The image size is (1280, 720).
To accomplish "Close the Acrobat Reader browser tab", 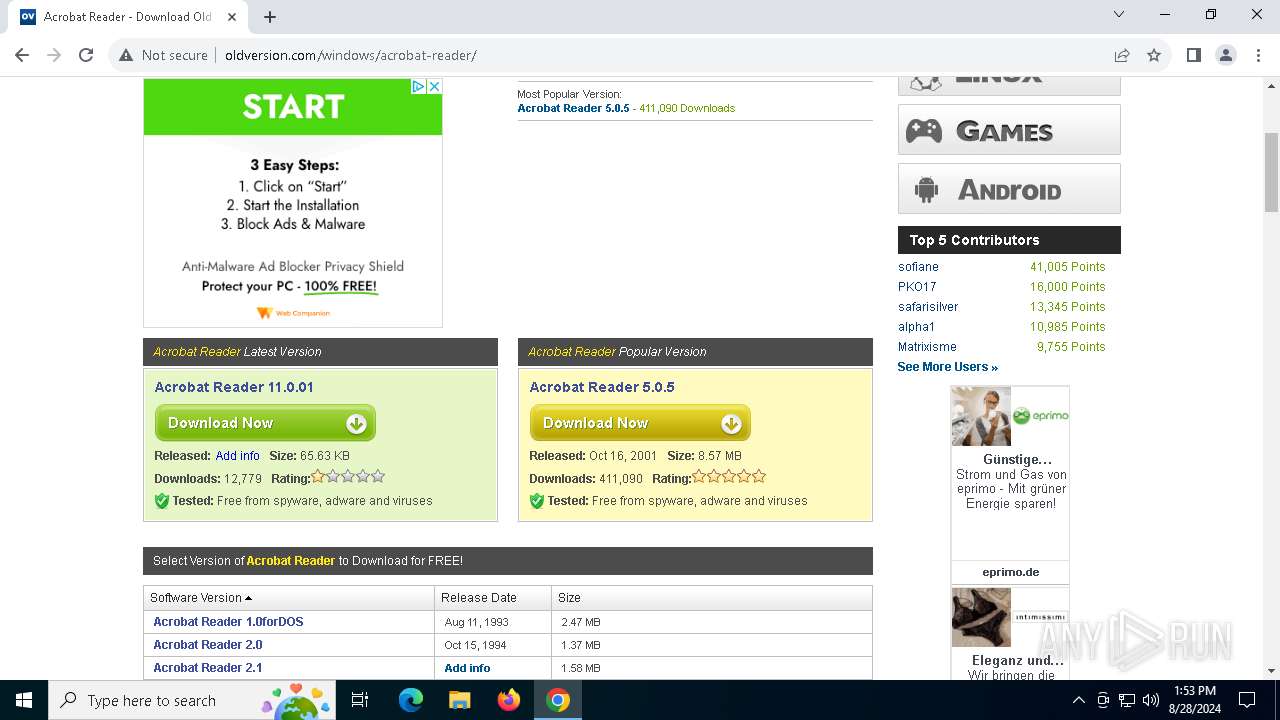I will click(232, 16).
